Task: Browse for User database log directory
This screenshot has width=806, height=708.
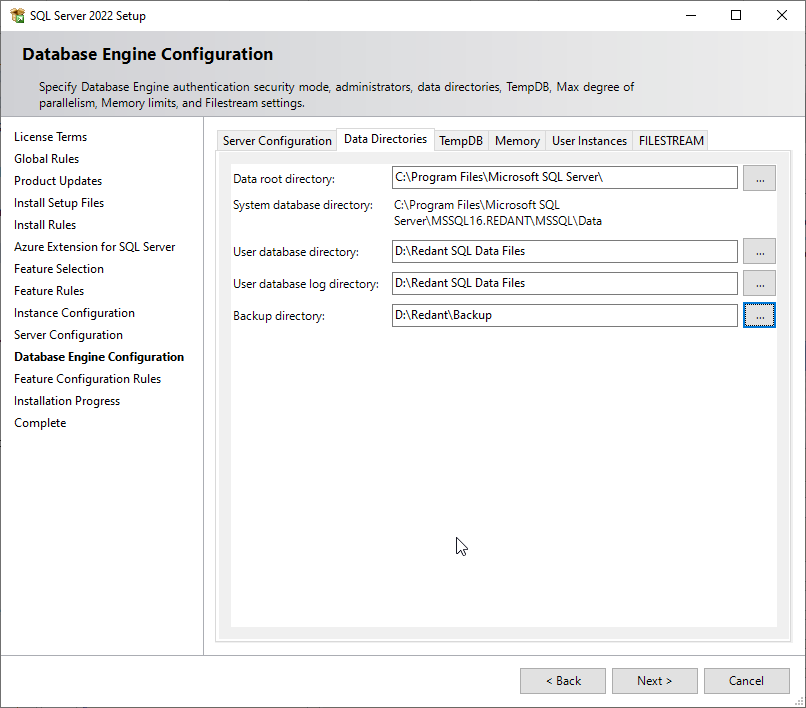Action: (x=760, y=283)
